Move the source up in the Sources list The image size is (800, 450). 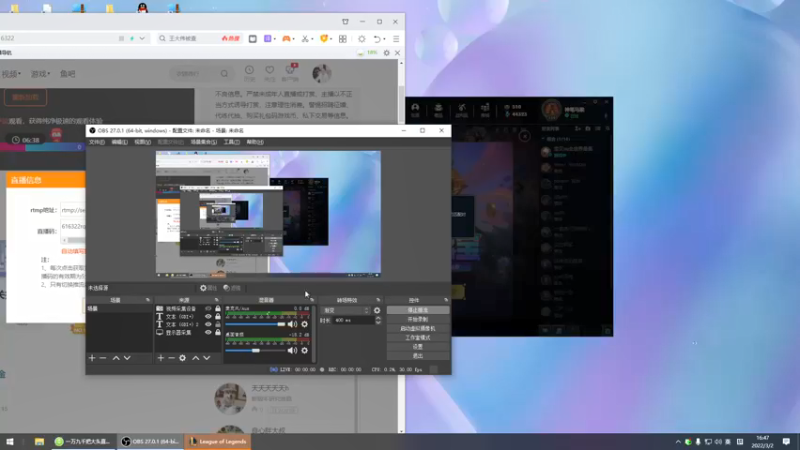(x=196, y=358)
